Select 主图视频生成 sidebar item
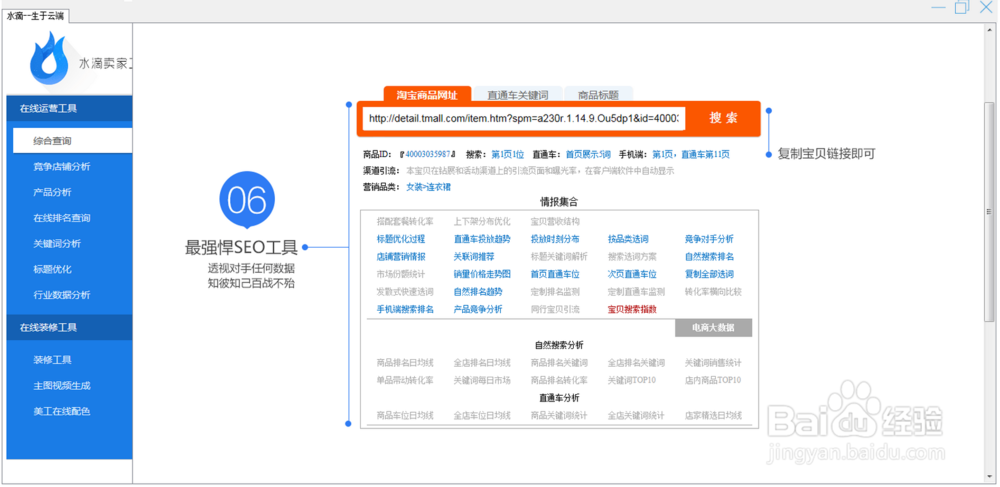 [62, 386]
